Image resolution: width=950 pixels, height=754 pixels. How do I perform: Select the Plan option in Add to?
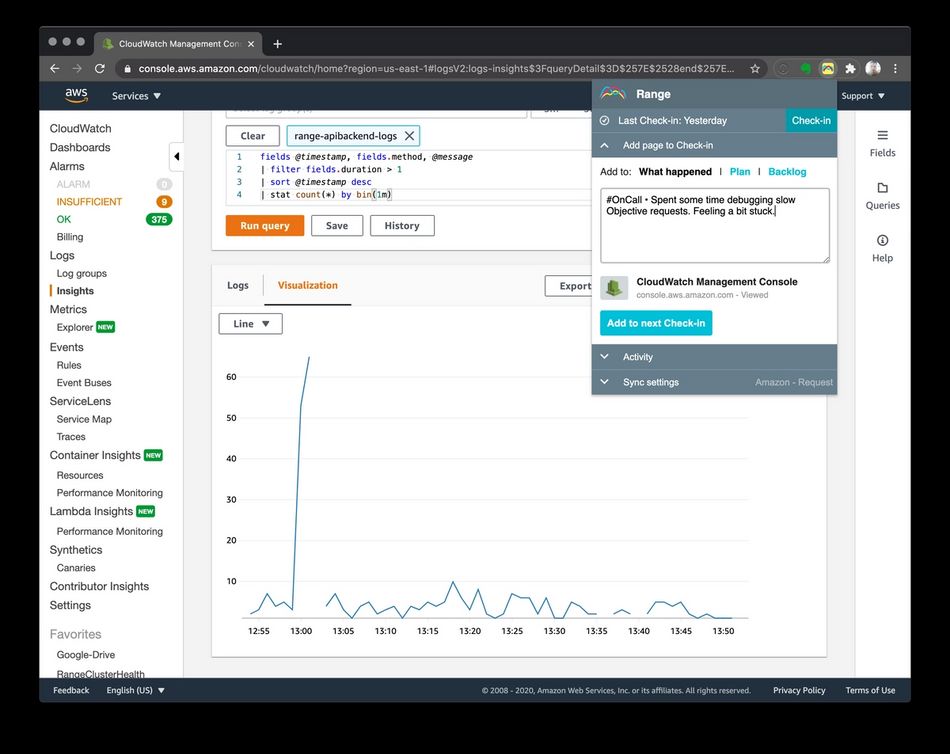click(740, 172)
